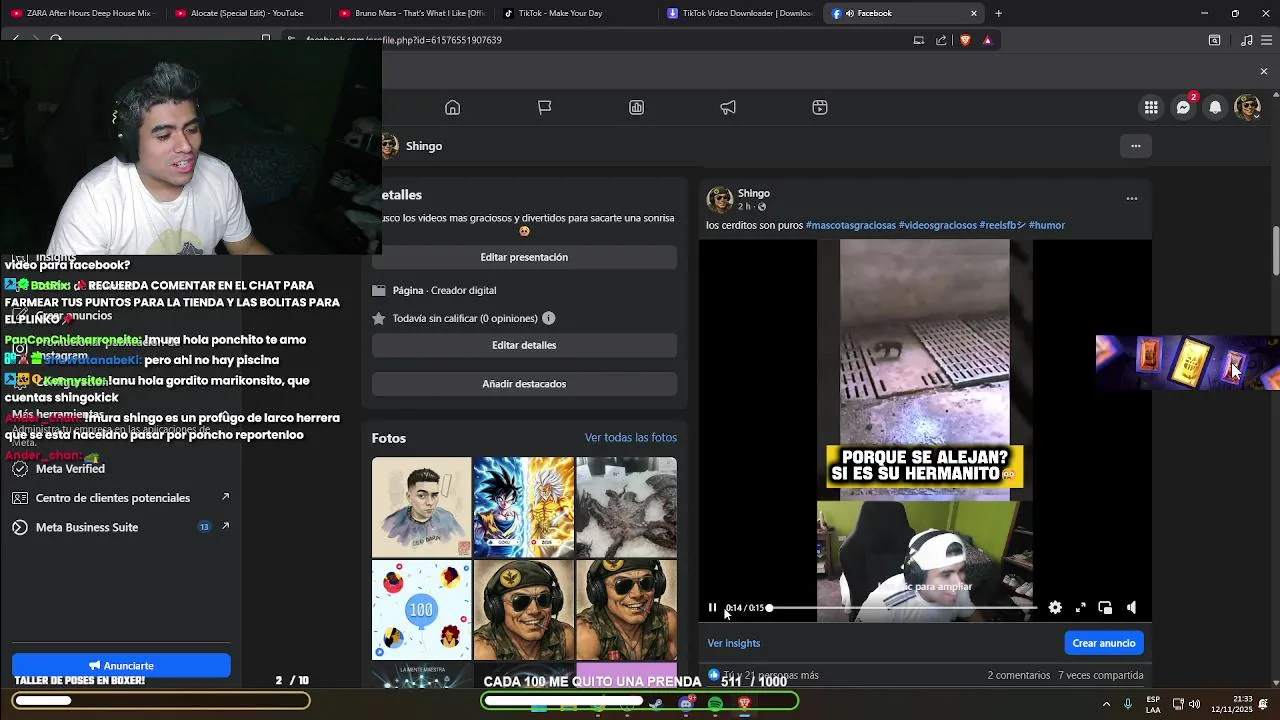
Task: Open Meta Business Suite entry
Action: [87, 527]
